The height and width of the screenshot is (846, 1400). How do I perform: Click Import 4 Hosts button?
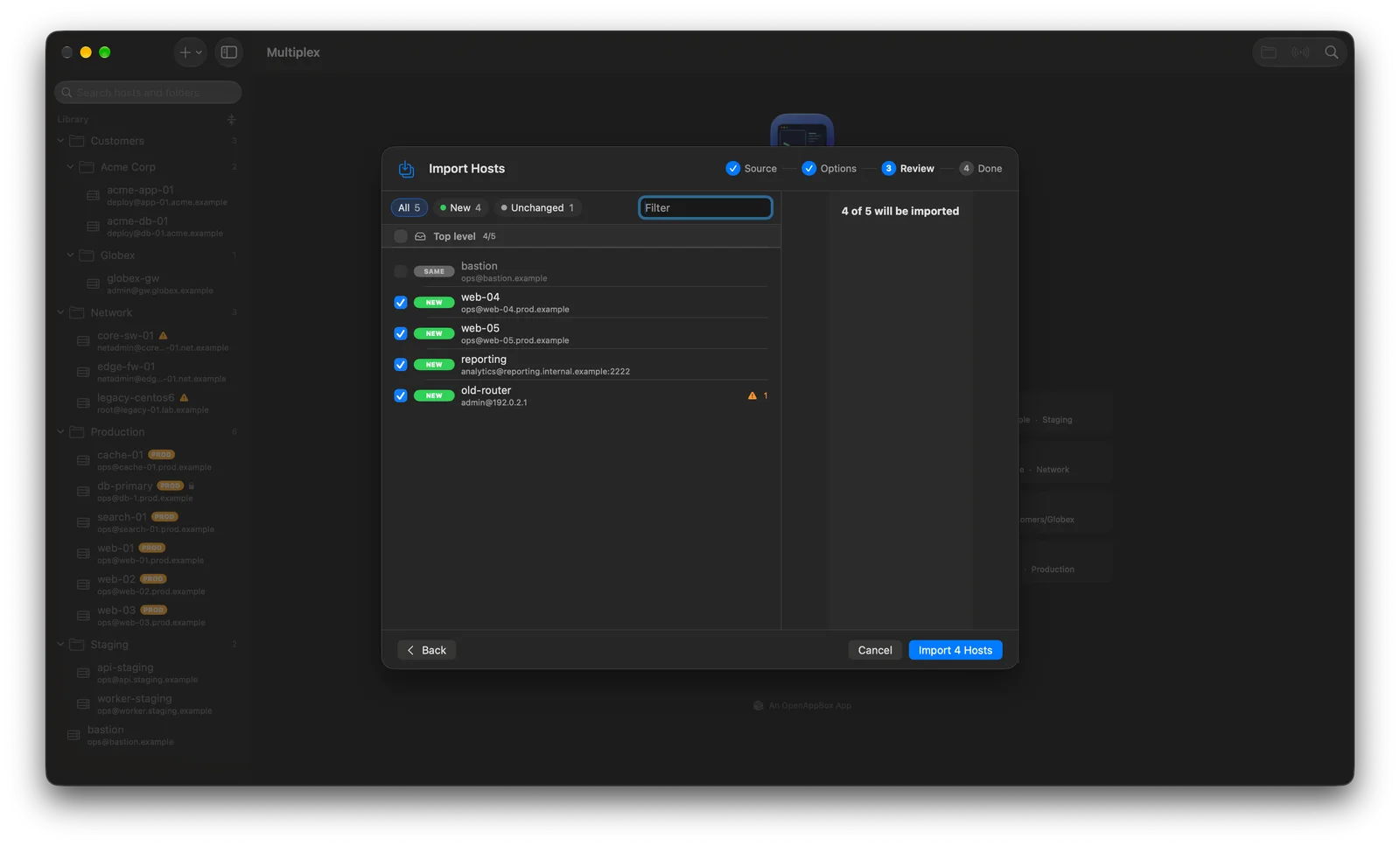point(955,651)
